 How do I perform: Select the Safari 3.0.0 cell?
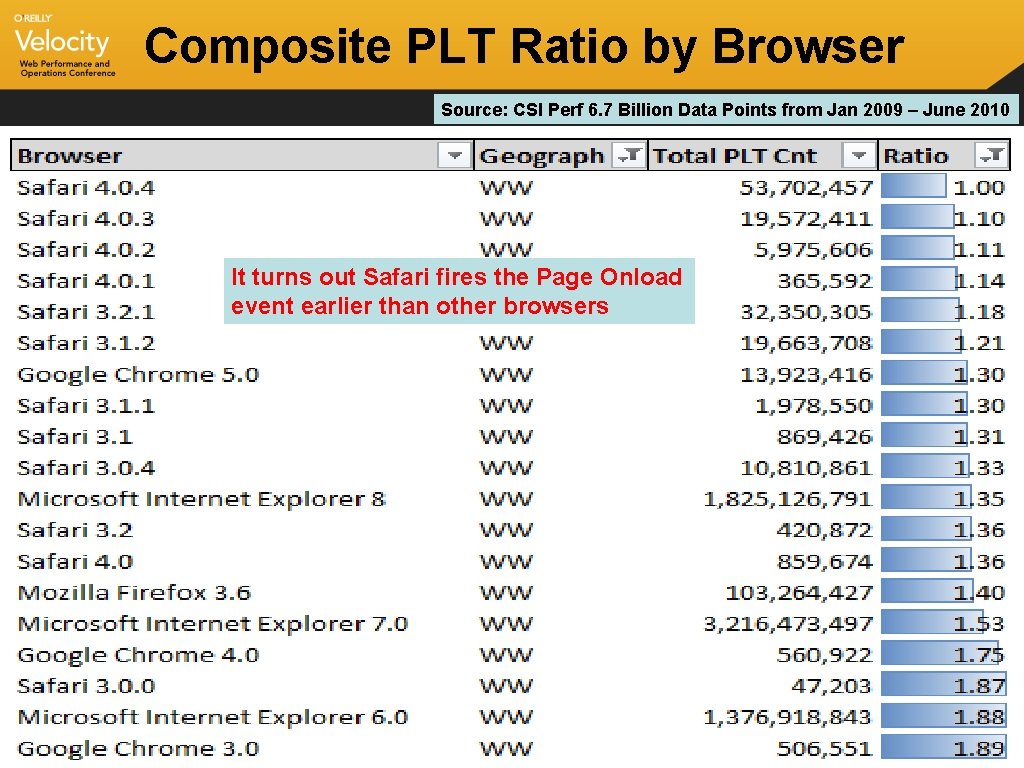[86, 686]
